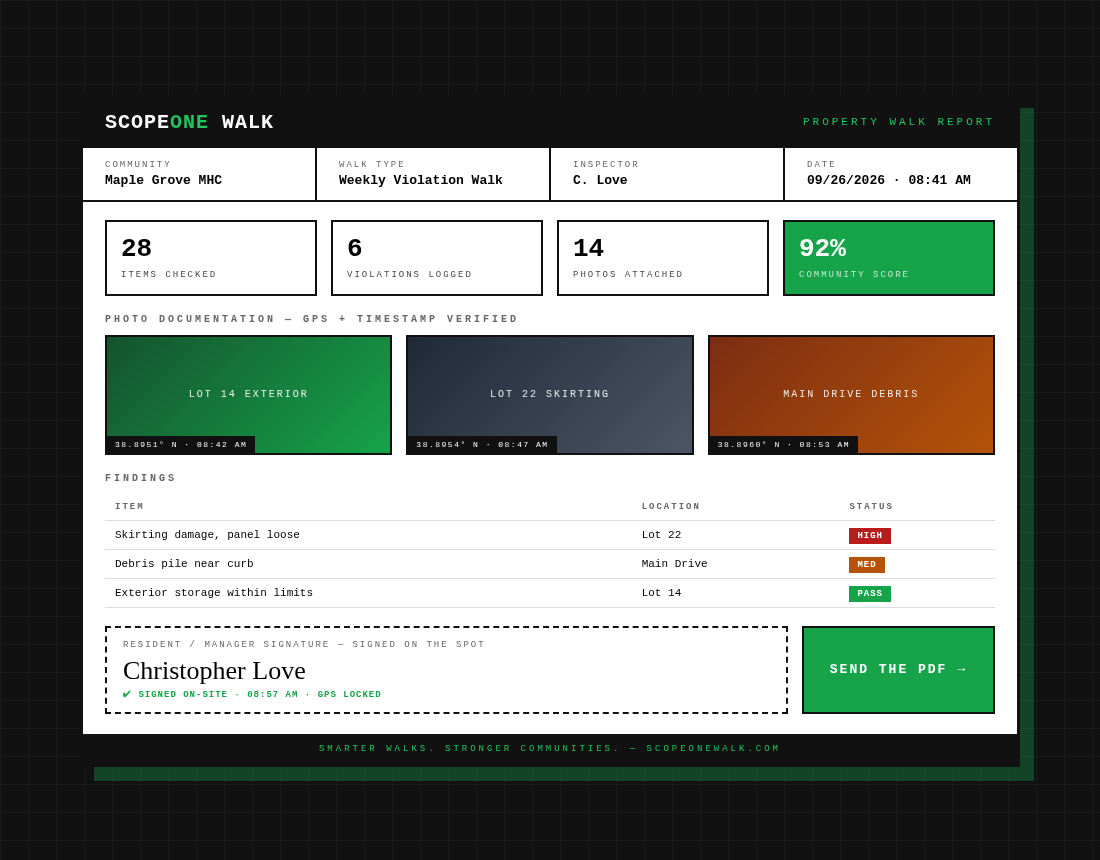Click the scopeonewalk.com footer tagline
This screenshot has width=1100, height=860.
pos(549,748)
